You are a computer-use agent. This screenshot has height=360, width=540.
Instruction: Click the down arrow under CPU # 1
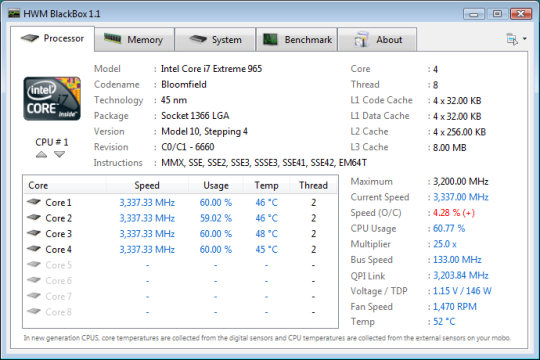pyautogui.click(x=59, y=154)
